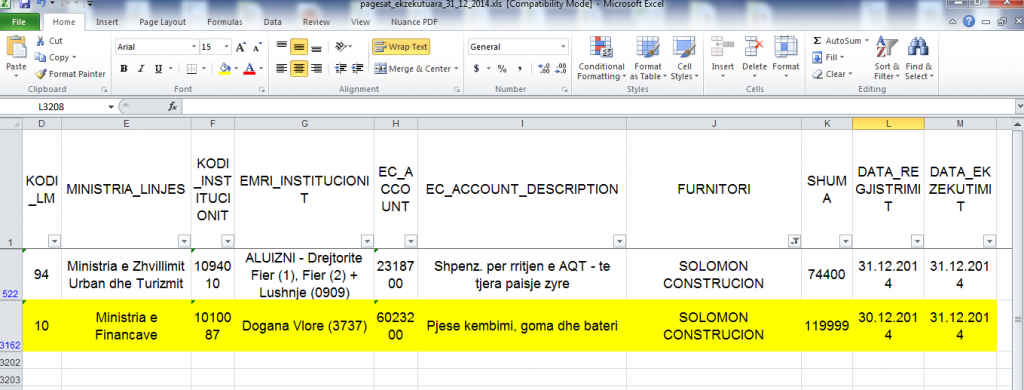1024x390 pixels.
Task: Set top vertical alignment
Action: tap(281, 47)
